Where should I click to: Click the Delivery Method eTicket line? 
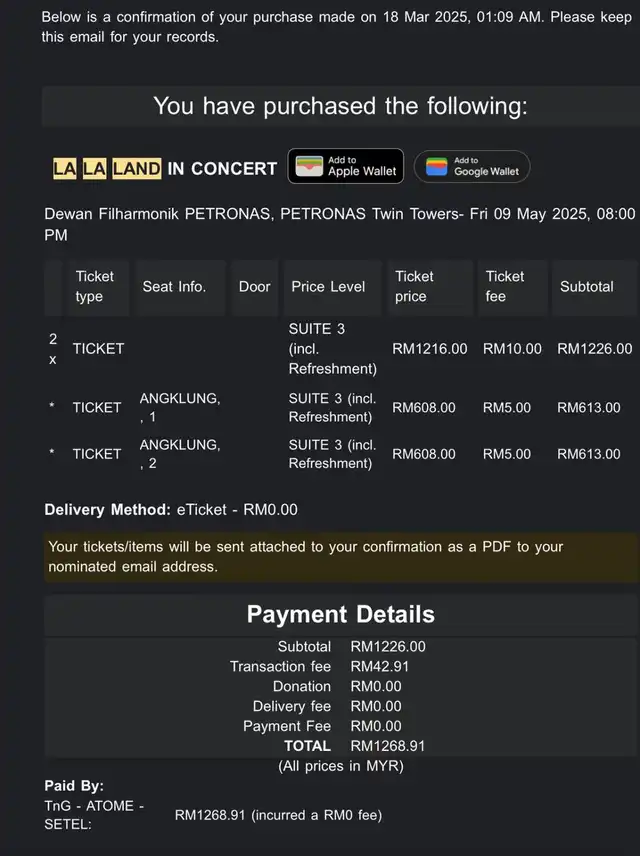tap(171, 510)
